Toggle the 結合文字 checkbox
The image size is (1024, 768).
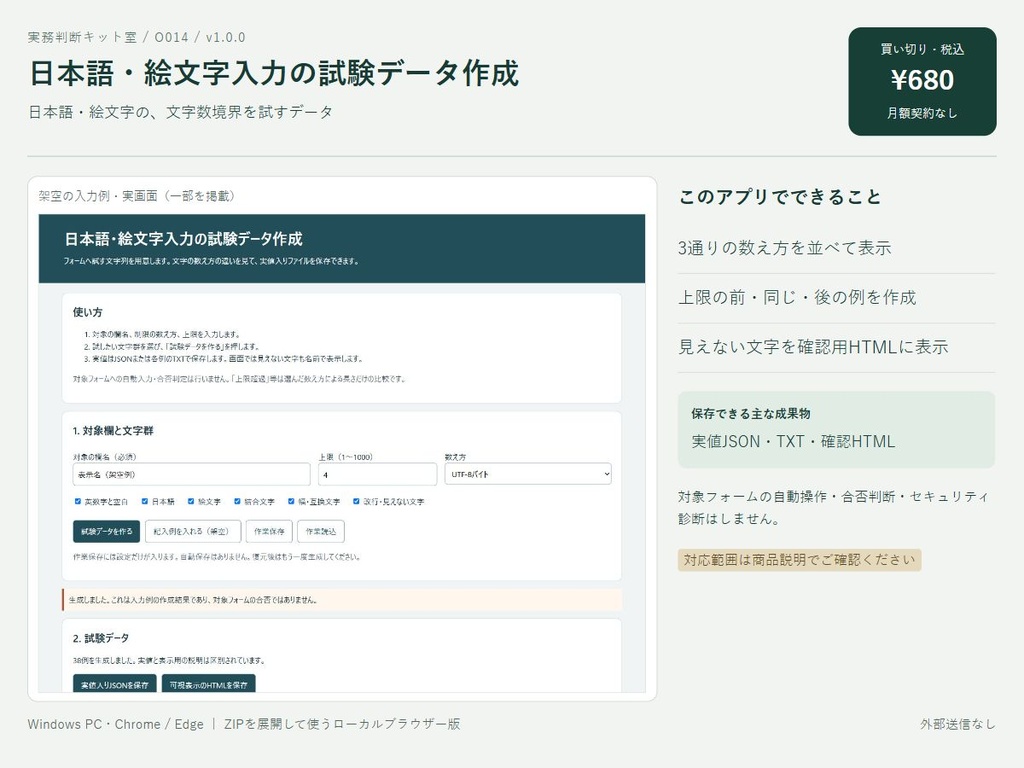238,502
